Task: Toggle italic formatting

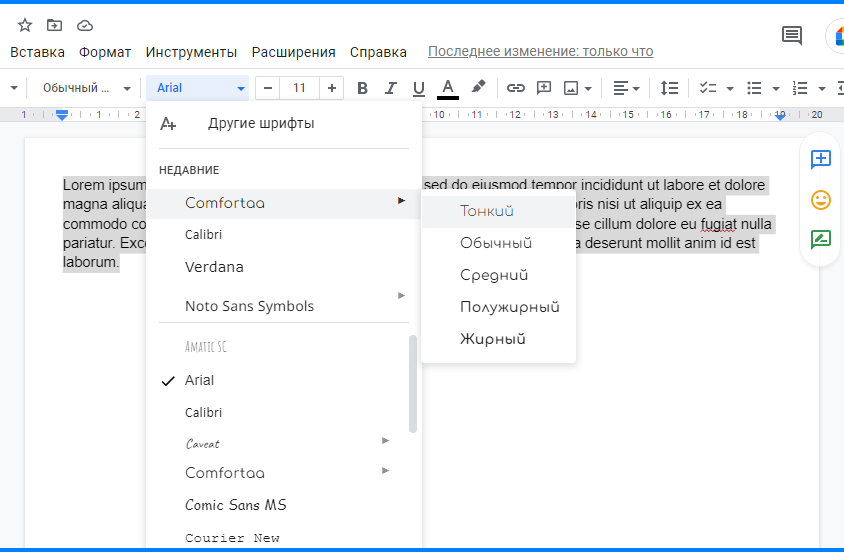Action: (391, 88)
